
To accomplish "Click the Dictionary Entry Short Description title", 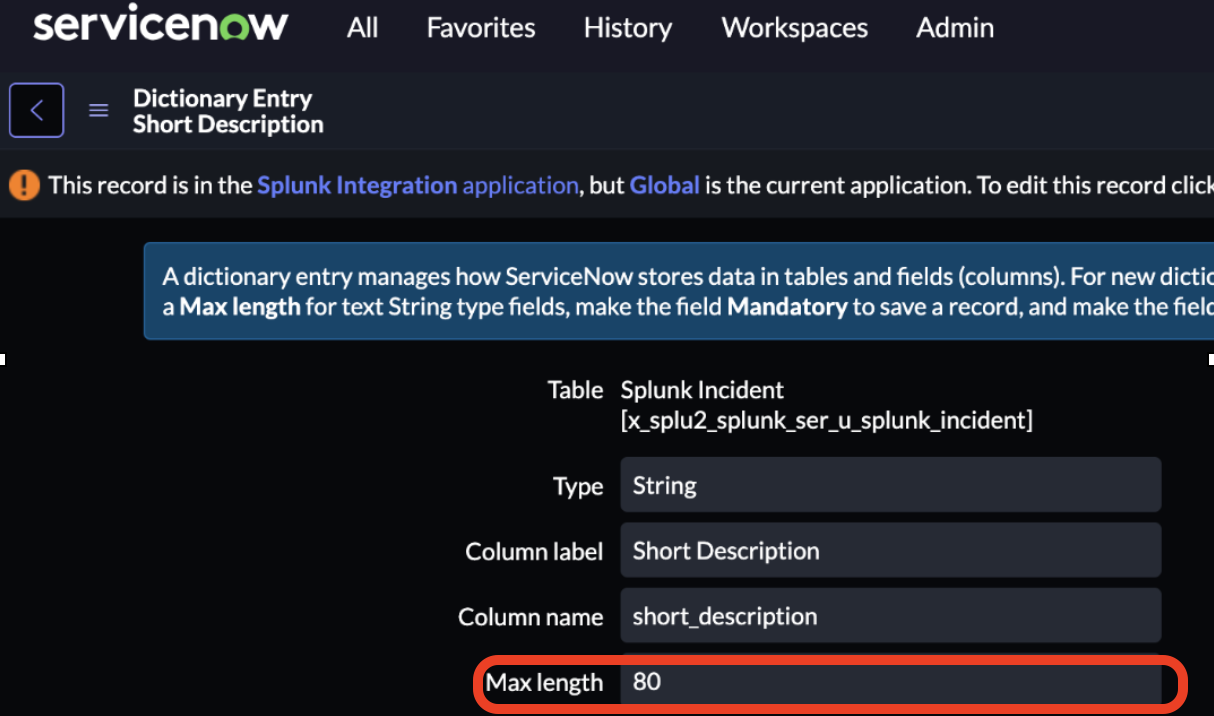I will [228, 111].
